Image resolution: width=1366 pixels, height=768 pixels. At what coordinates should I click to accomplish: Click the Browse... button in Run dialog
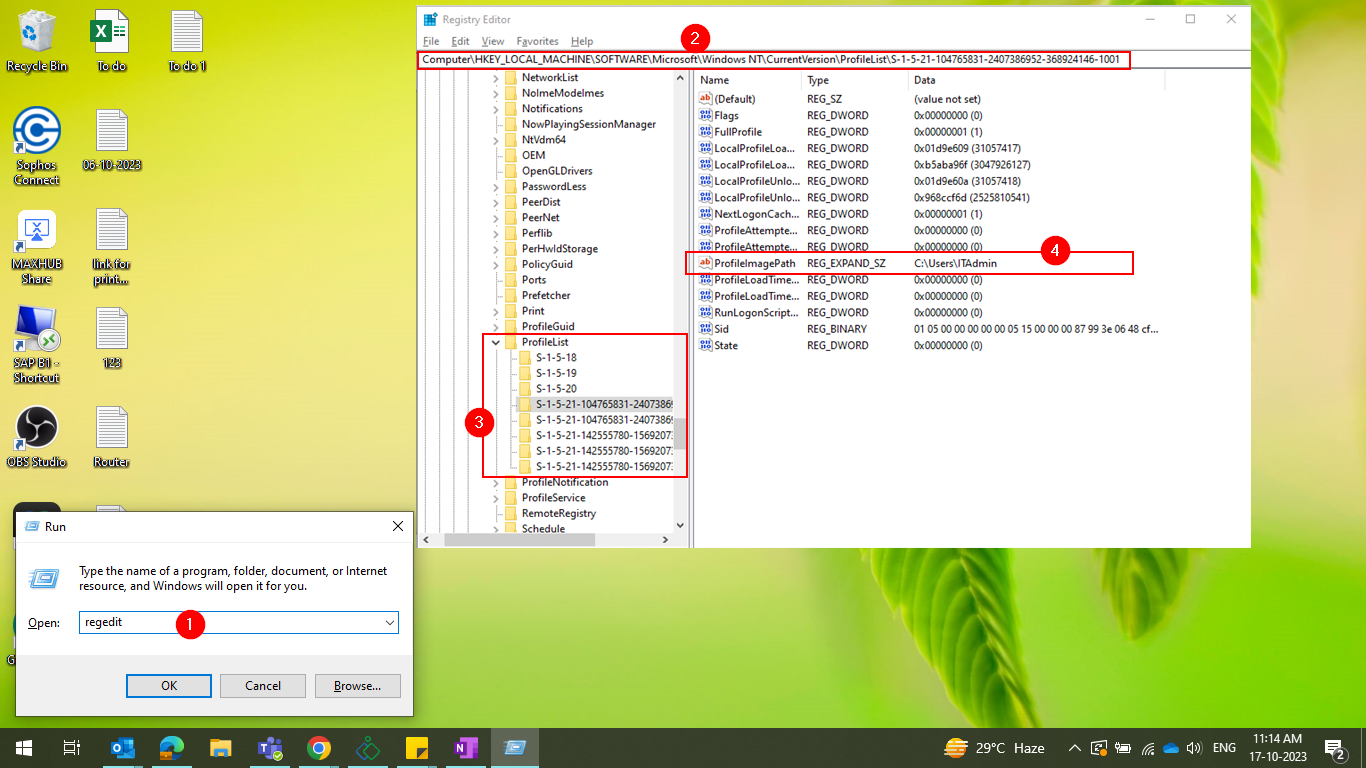pyautogui.click(x=357, y=686)
